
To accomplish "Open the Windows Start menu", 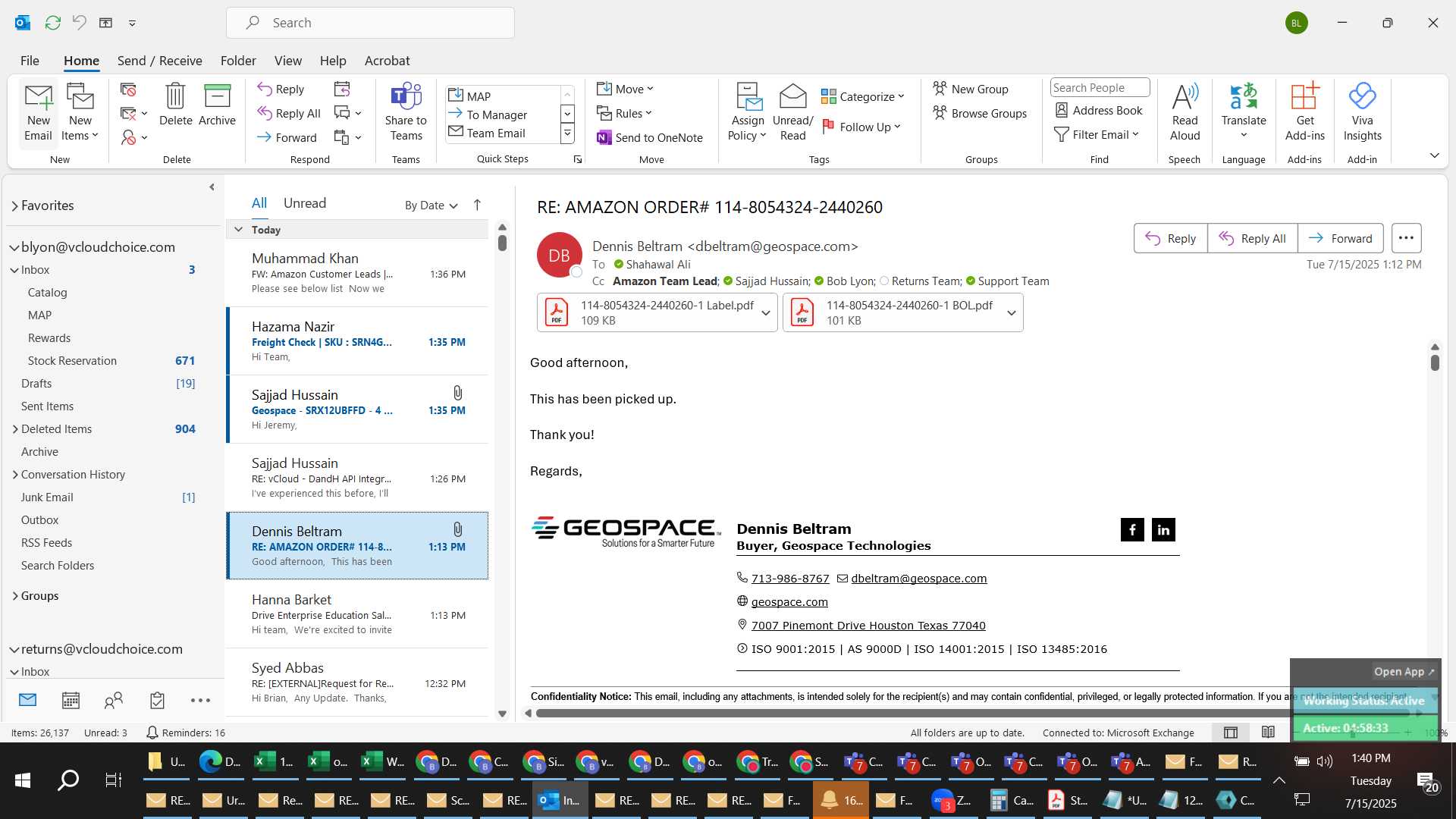I will tap(23, 780).
